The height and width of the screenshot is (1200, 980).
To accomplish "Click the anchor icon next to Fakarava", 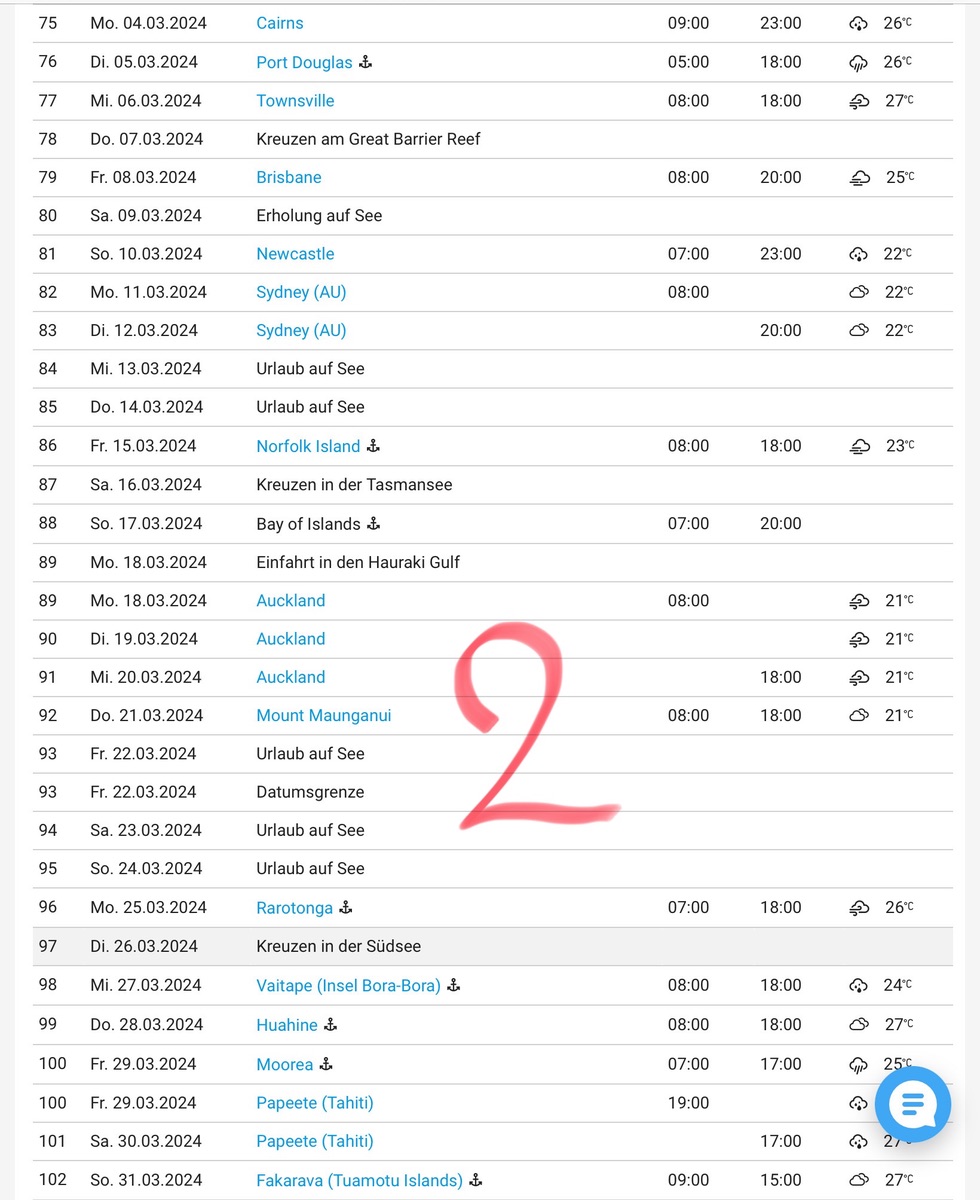I will point(476,1180).
